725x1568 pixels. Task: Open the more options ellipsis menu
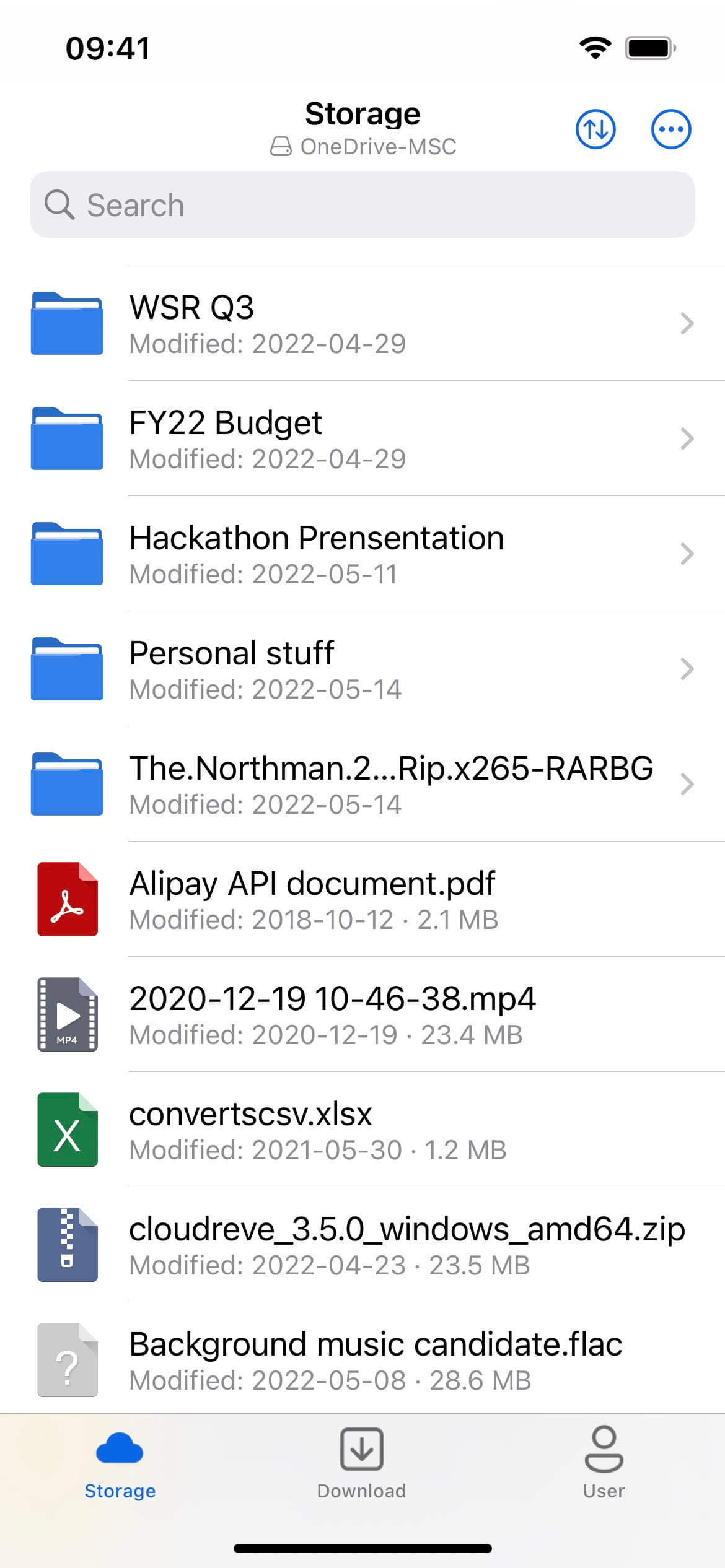[x=670, y=129]
